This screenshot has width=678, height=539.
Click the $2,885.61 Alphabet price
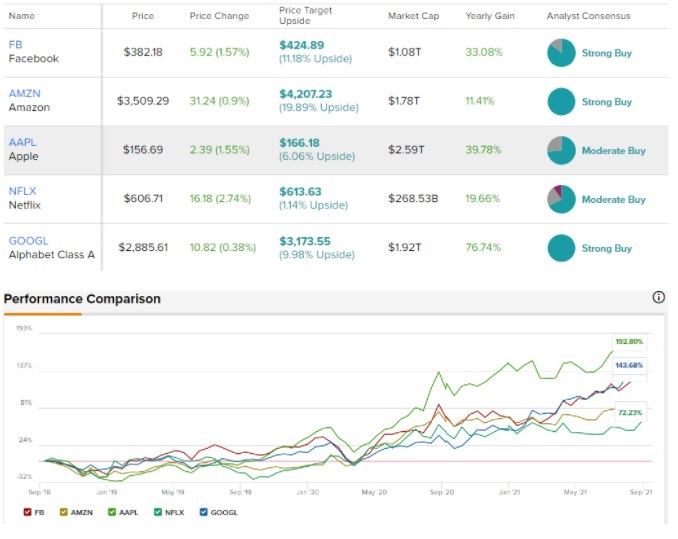[143, 248]
